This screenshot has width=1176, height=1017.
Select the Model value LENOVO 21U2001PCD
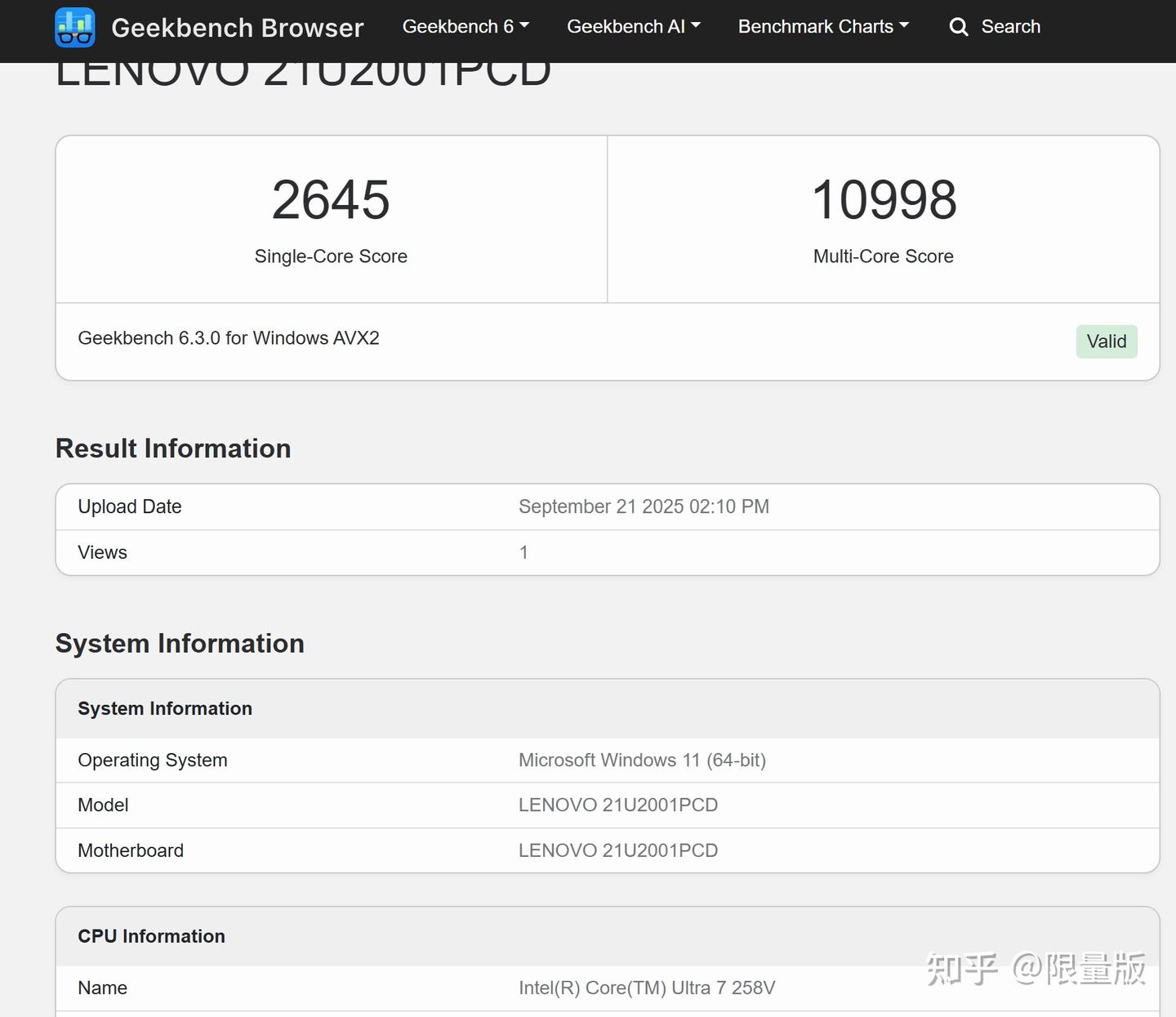point(618,805)
